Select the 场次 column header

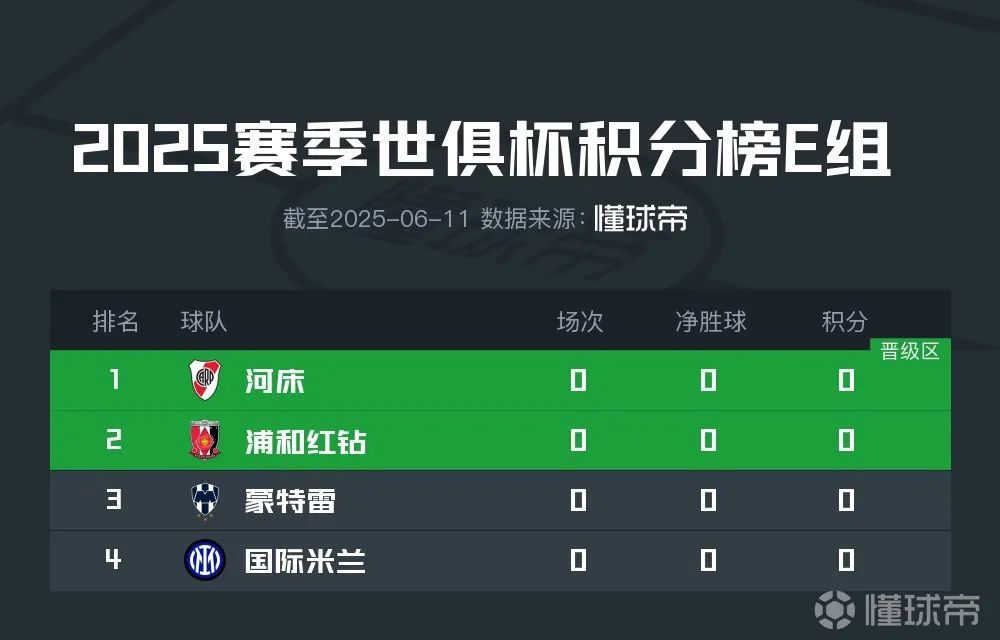tap(580, 321)
